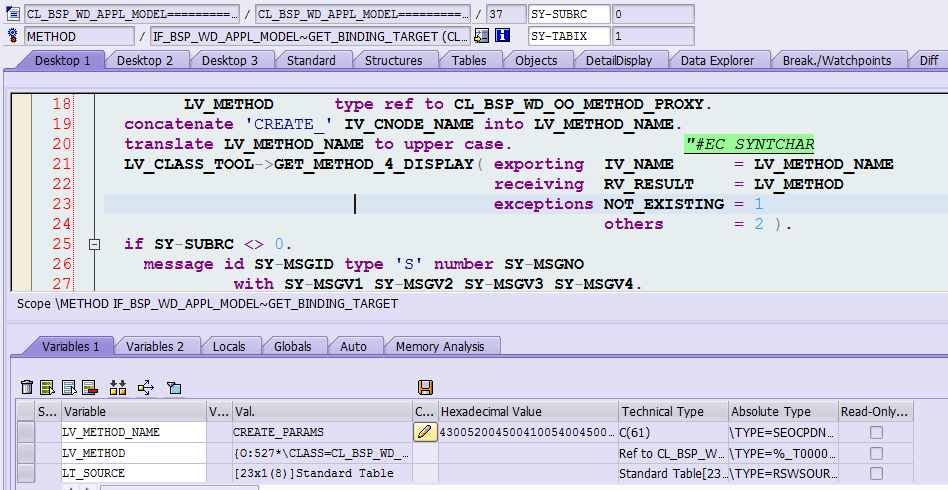Click the blue branching arrow services icon
Image resolution: width=948 pixels, height=490 pixels.
click(x=146, y=387)
